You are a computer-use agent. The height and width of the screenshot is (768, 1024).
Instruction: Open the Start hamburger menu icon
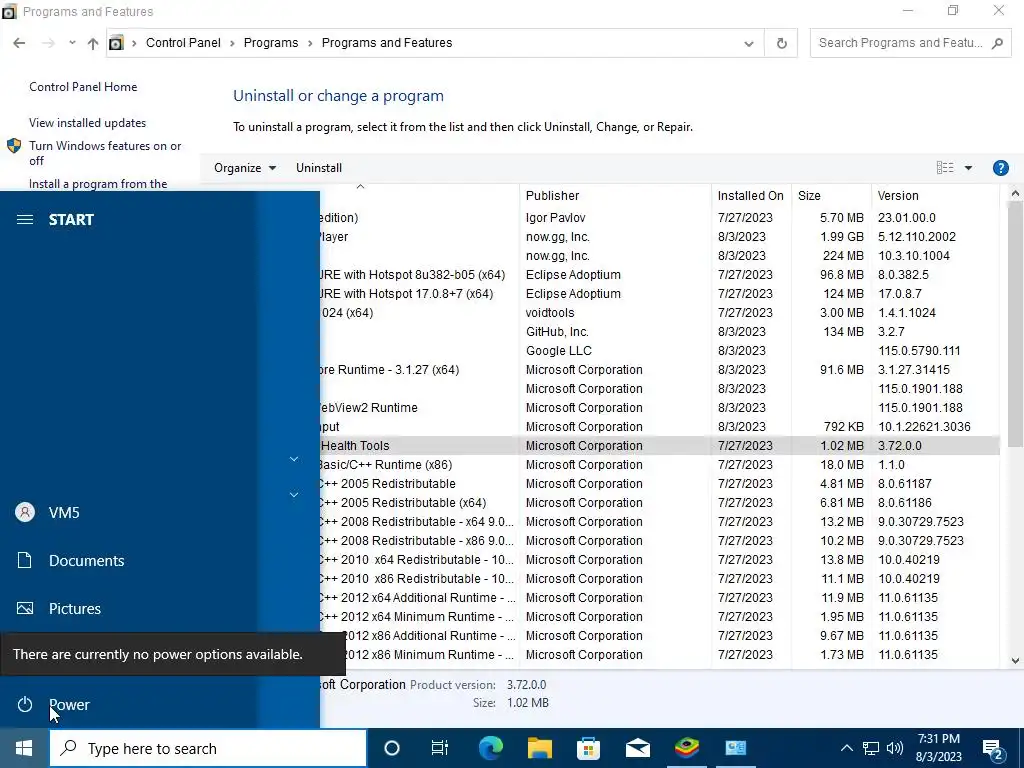point(25,219)
